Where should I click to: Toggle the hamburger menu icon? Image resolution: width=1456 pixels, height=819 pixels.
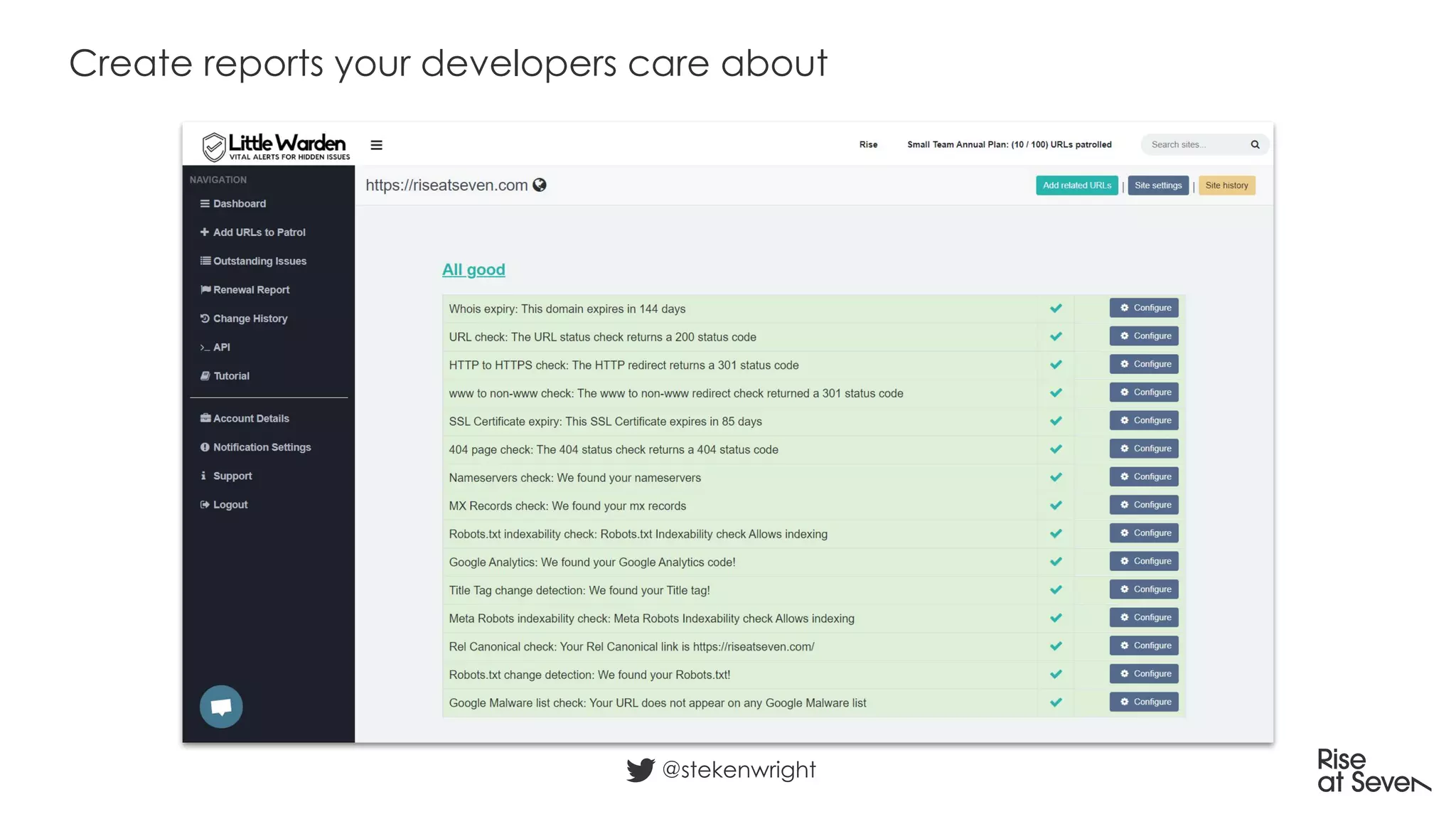(x=376, y=145)
